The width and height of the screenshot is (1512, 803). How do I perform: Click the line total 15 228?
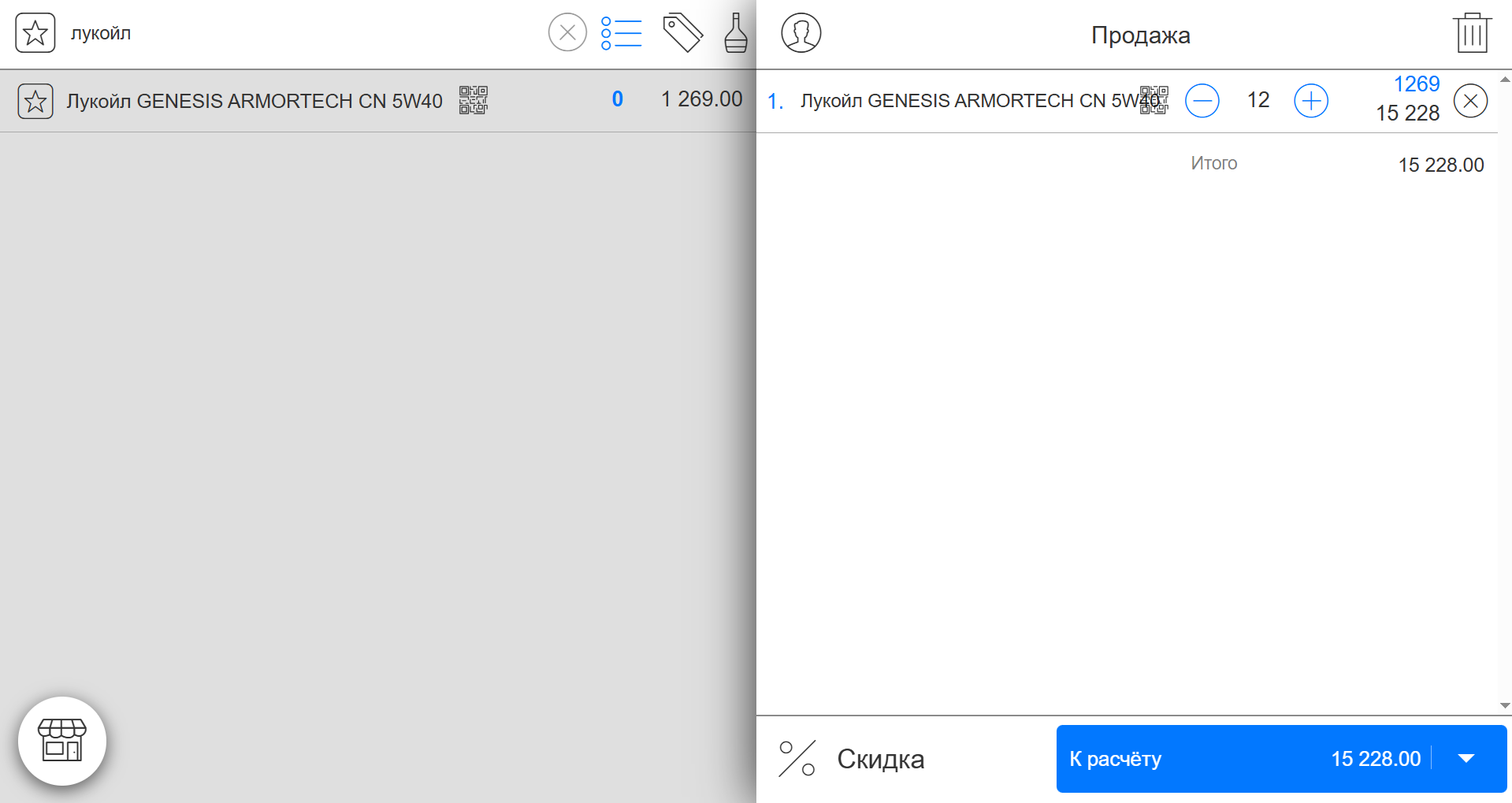pos(1408,113)
